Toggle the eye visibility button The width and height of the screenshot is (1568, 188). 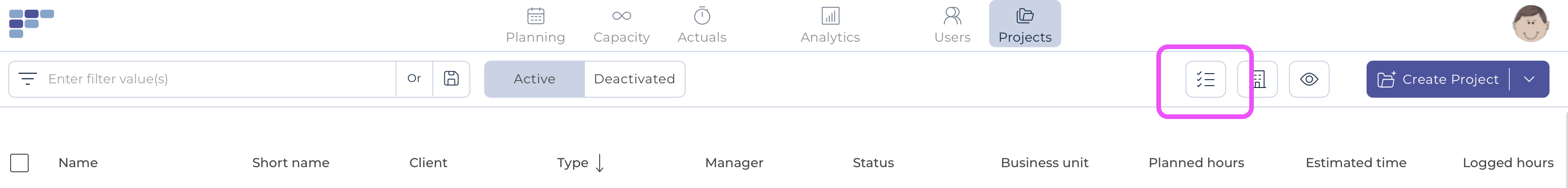[x=1309, y=79]
